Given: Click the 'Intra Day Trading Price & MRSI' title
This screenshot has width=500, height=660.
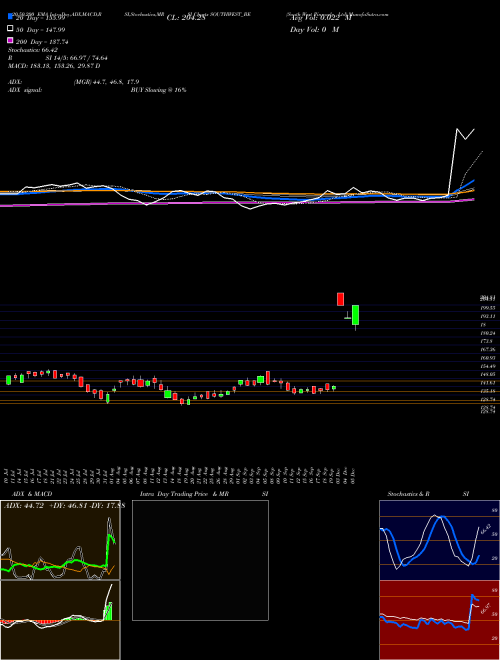Looking at the screenshot, I should coord(204,494).
